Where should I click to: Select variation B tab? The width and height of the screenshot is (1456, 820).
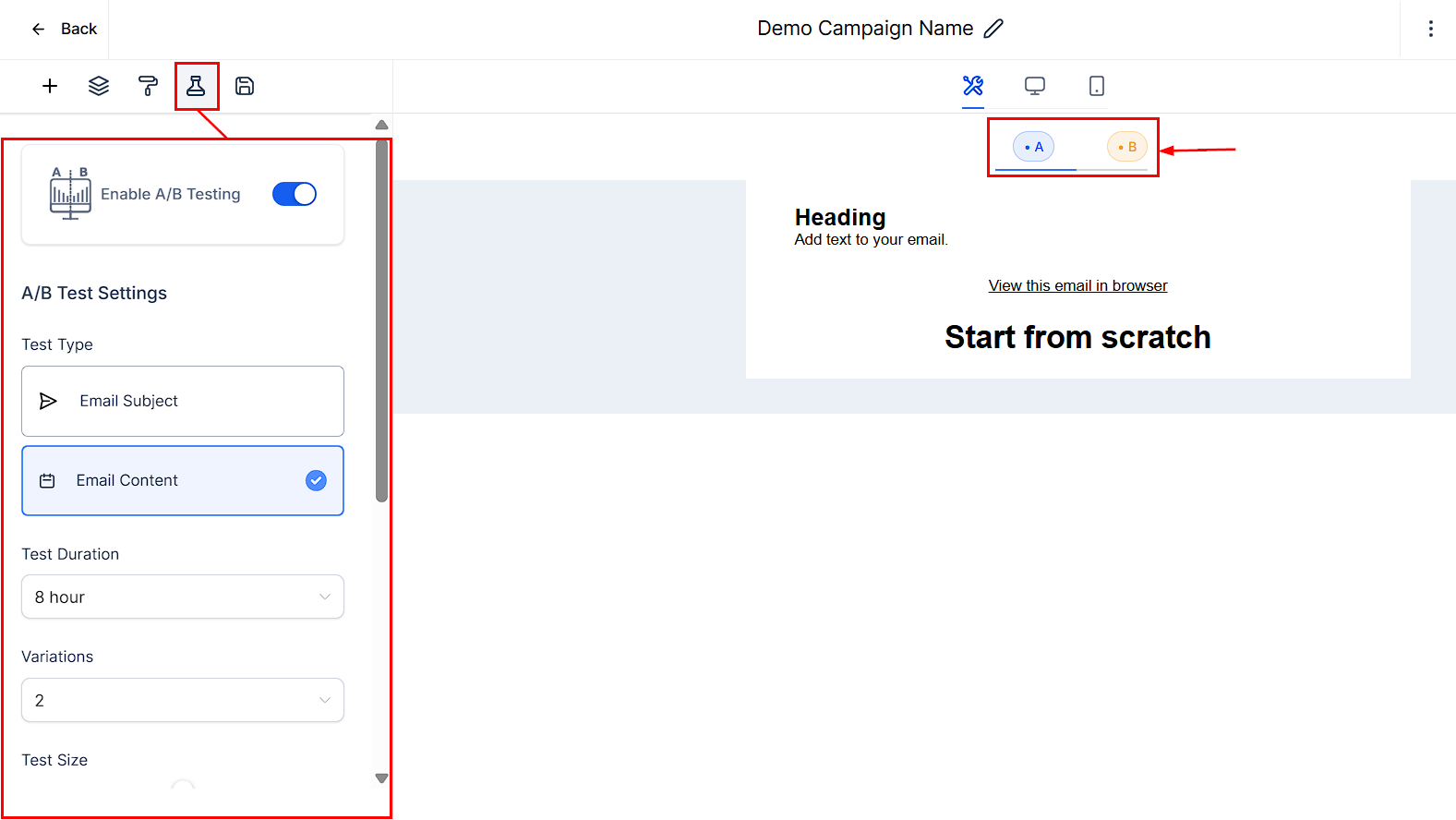[1127, 147]
